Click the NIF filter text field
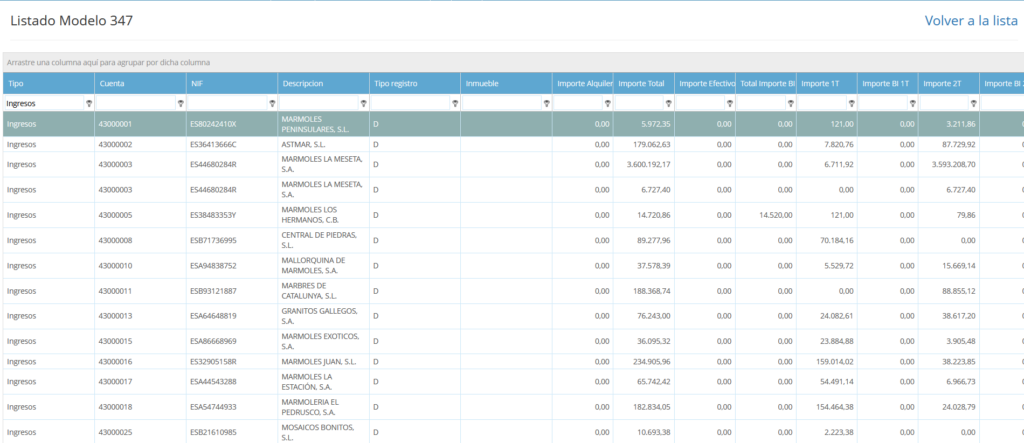This screenshot has height=443, width=1024. point(227,103)
